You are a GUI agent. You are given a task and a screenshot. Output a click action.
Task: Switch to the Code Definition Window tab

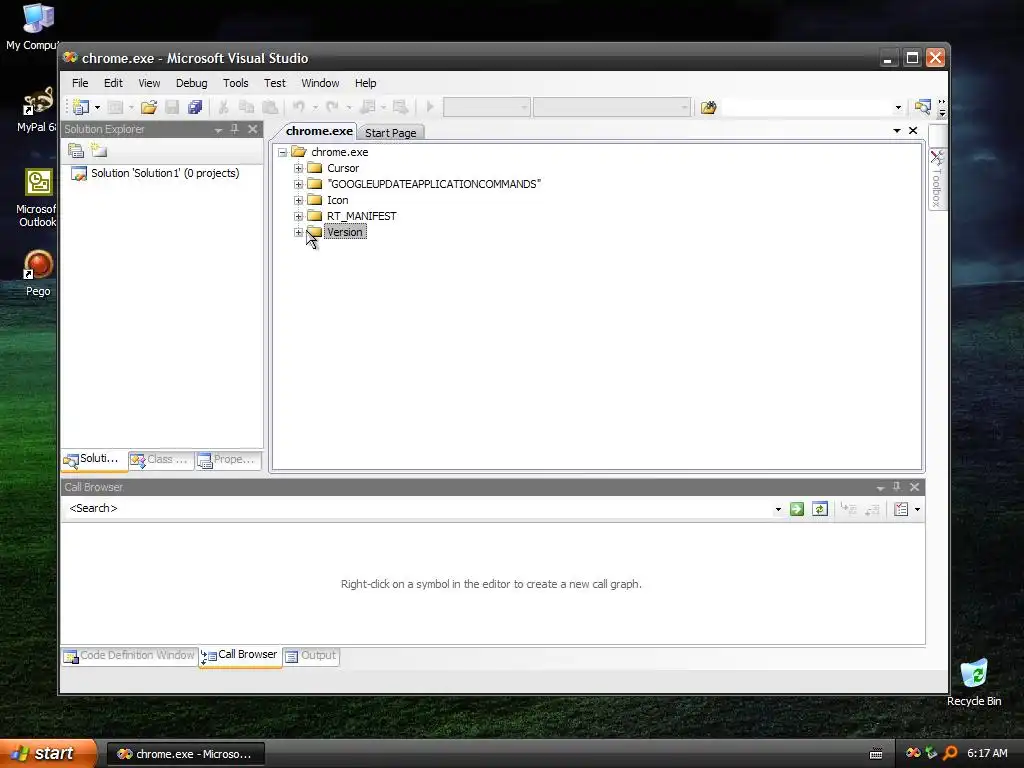tap(129, 656)
